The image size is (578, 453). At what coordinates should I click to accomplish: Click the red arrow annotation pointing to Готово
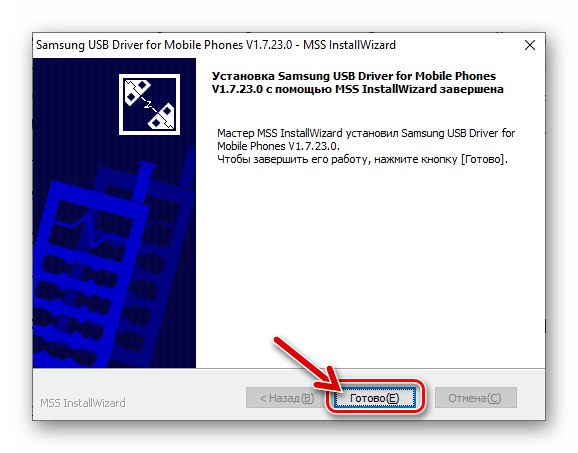click(308, 365)
